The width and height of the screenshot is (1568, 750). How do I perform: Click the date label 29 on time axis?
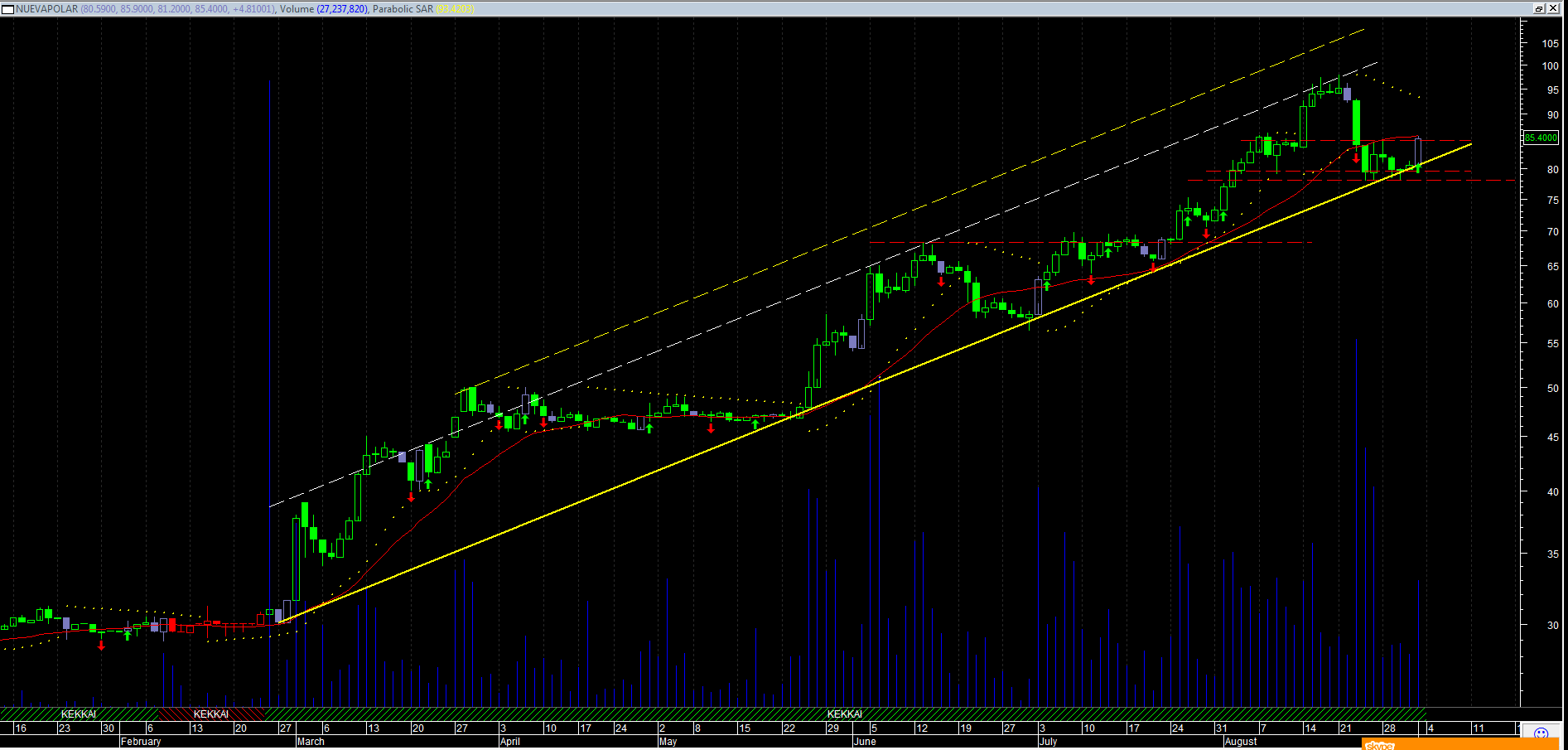click(x=833, y=728)
